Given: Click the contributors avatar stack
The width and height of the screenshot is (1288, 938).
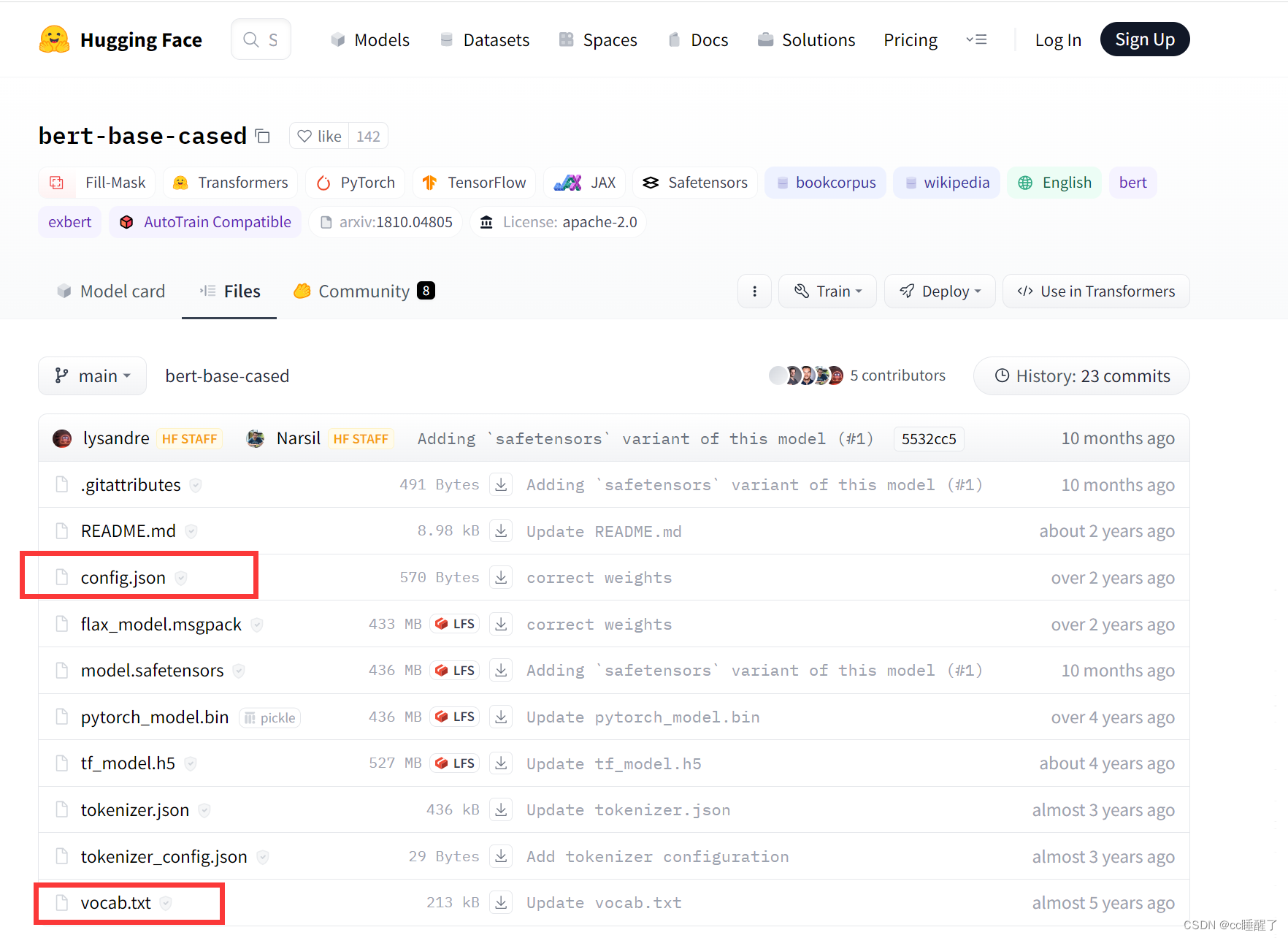Looking at the screenshot, I should tap(807, 375).
